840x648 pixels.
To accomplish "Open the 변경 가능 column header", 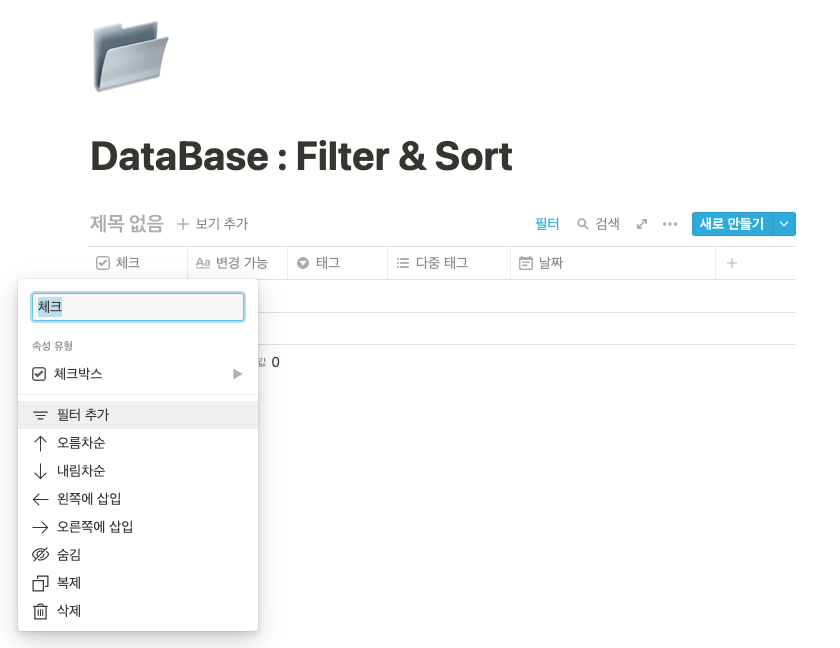I will [237, 263].
